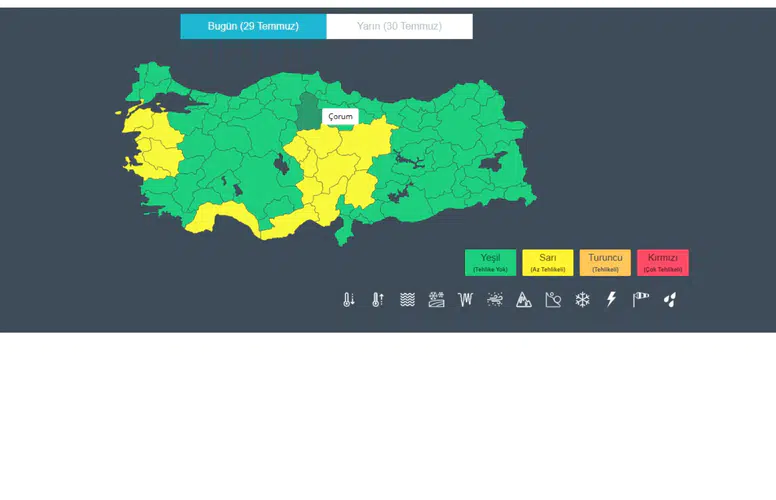The width and height of the screenshot is (776, 500).
Task: Click the highlighted Çorum province on map
Action: [308, 113]
